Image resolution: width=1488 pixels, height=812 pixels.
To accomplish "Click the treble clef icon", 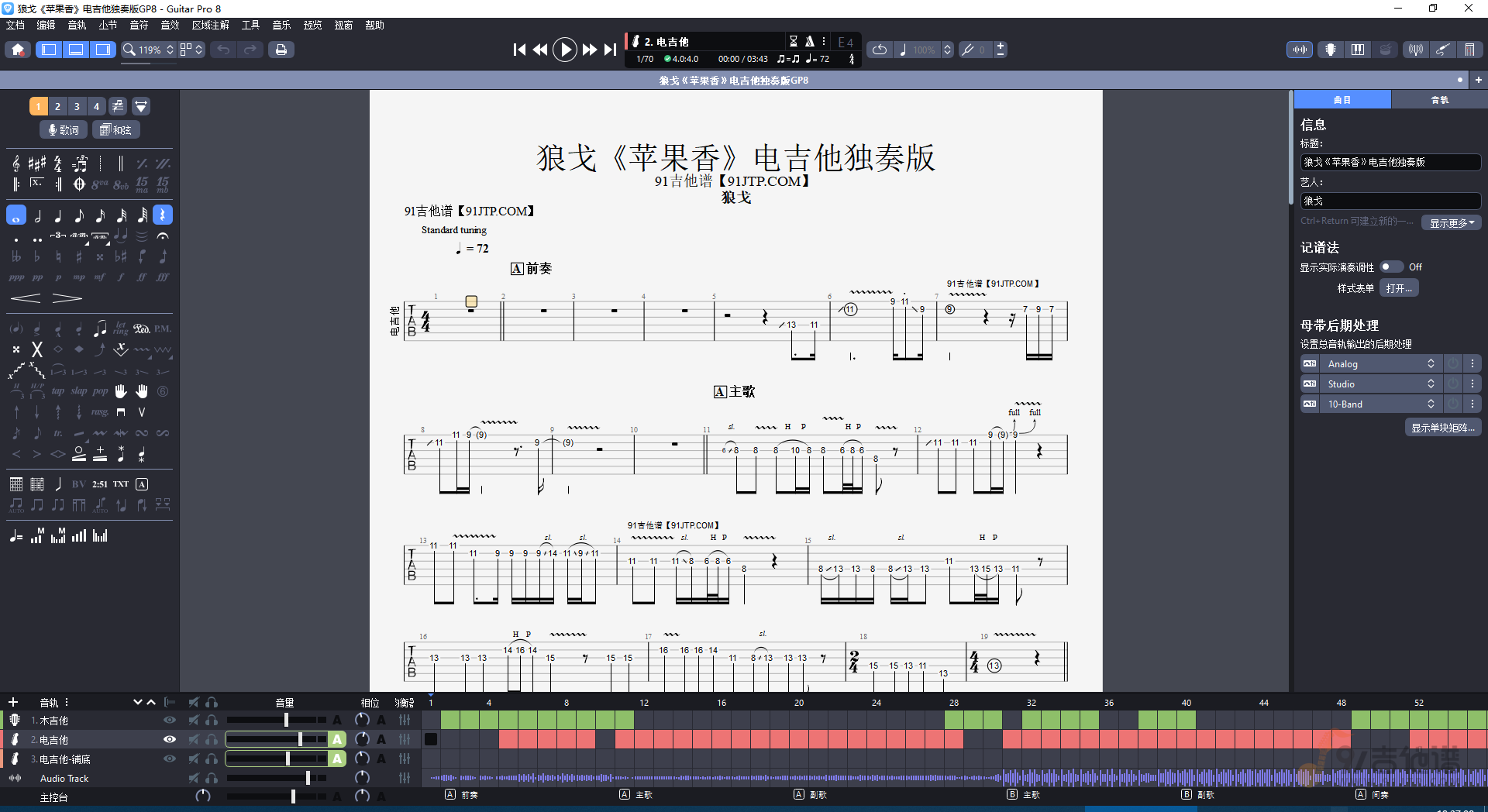I will pos(16,163).
